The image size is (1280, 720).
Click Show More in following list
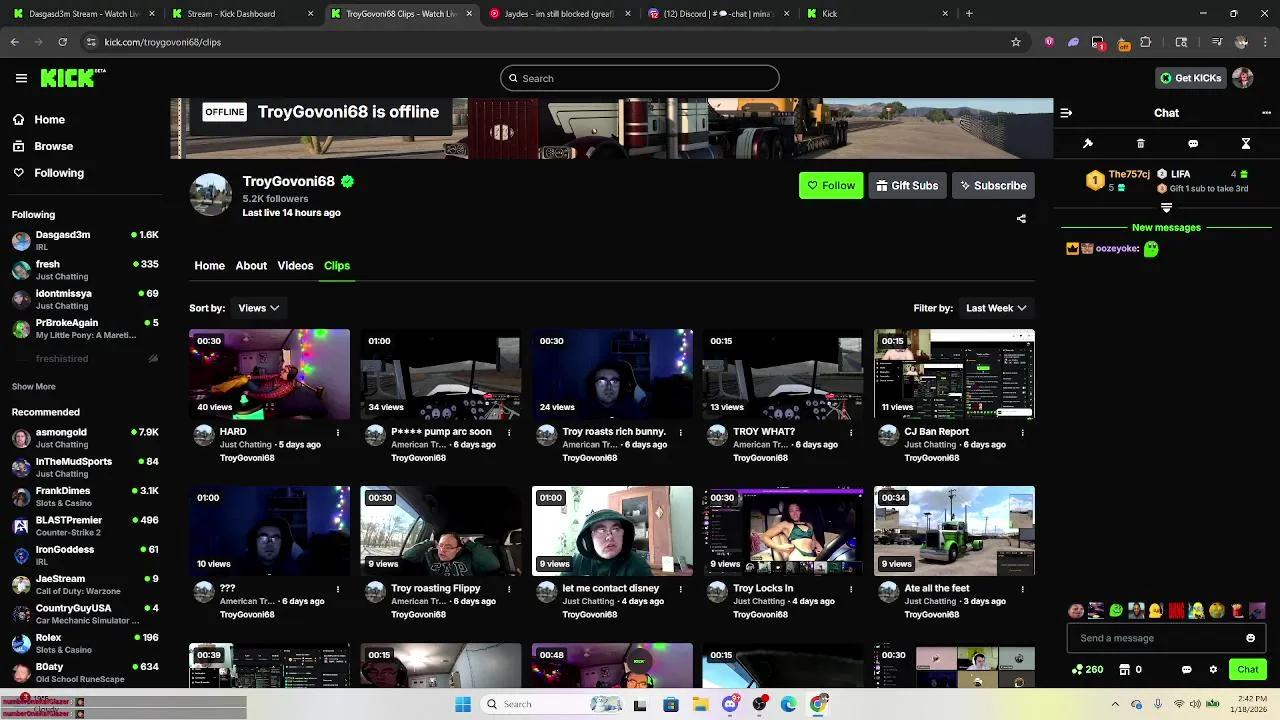(x=34, y=387)
